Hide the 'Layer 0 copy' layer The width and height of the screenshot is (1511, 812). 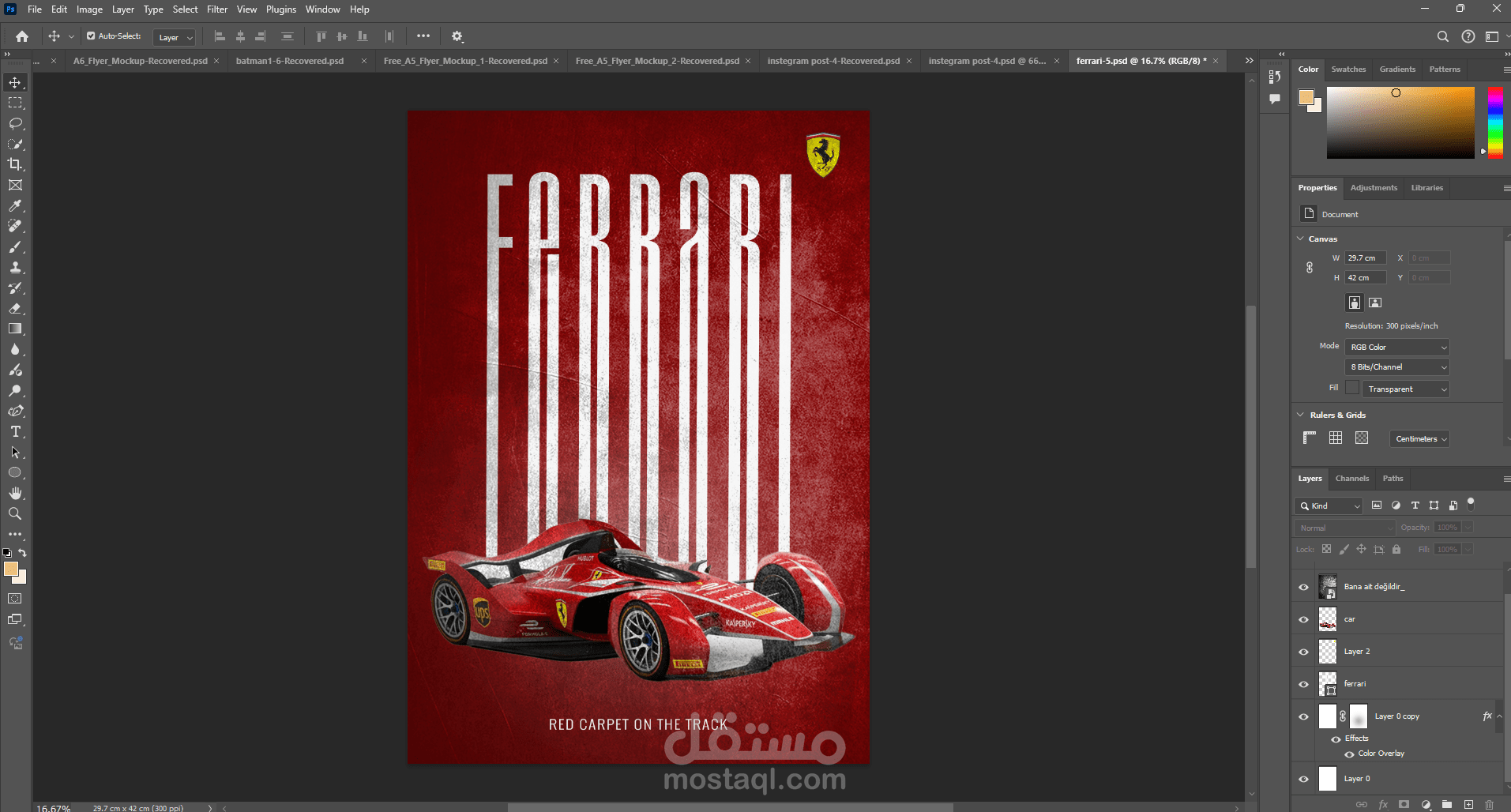[1303, 716]
